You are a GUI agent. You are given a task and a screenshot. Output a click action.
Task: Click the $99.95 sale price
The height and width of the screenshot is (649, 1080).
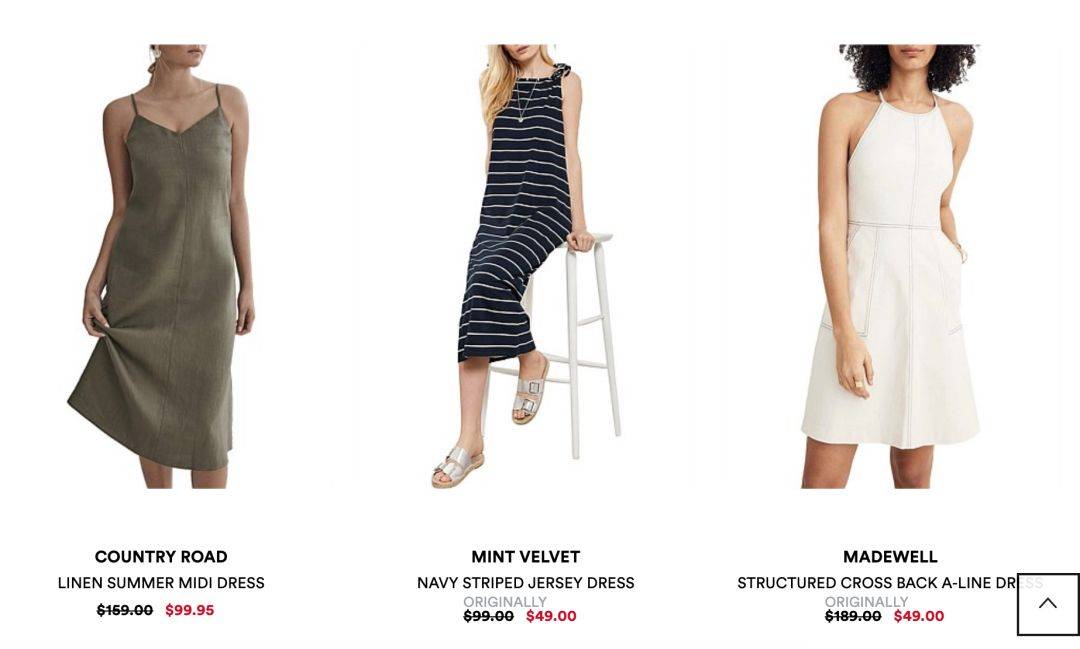coord(189,610)
